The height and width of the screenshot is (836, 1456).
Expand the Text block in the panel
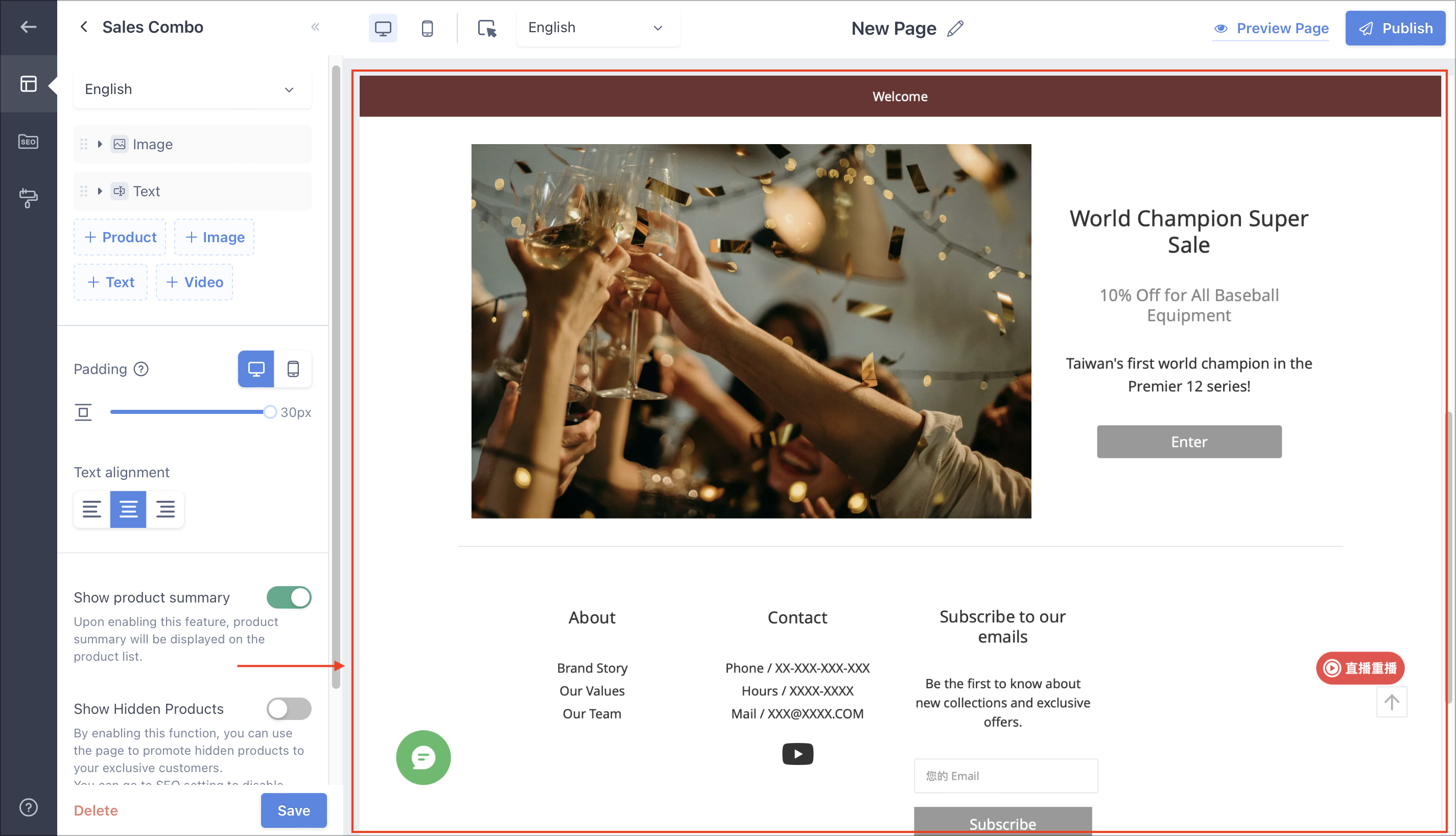tap(100, 191)
